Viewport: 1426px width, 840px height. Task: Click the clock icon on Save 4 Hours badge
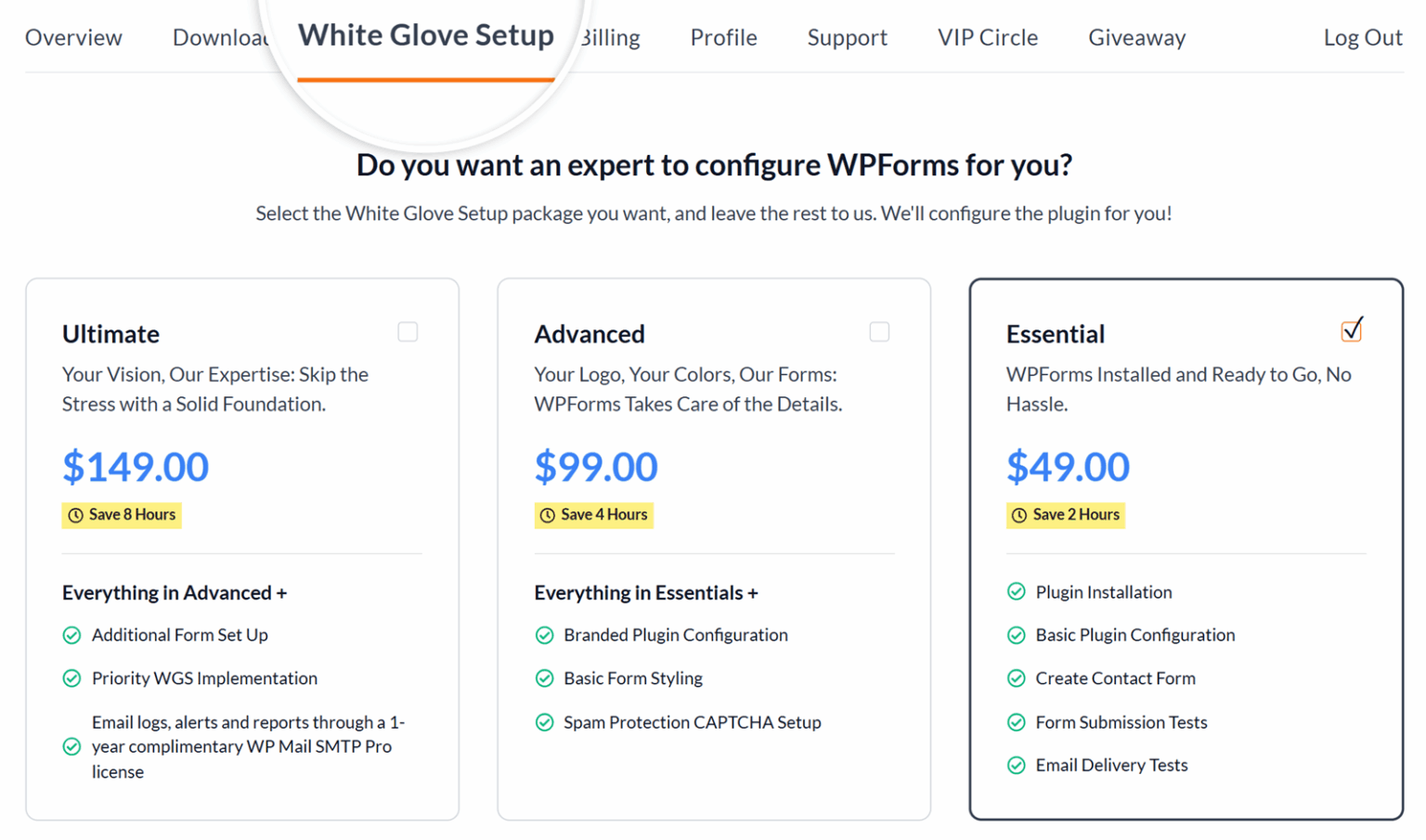tap(547, 515)
